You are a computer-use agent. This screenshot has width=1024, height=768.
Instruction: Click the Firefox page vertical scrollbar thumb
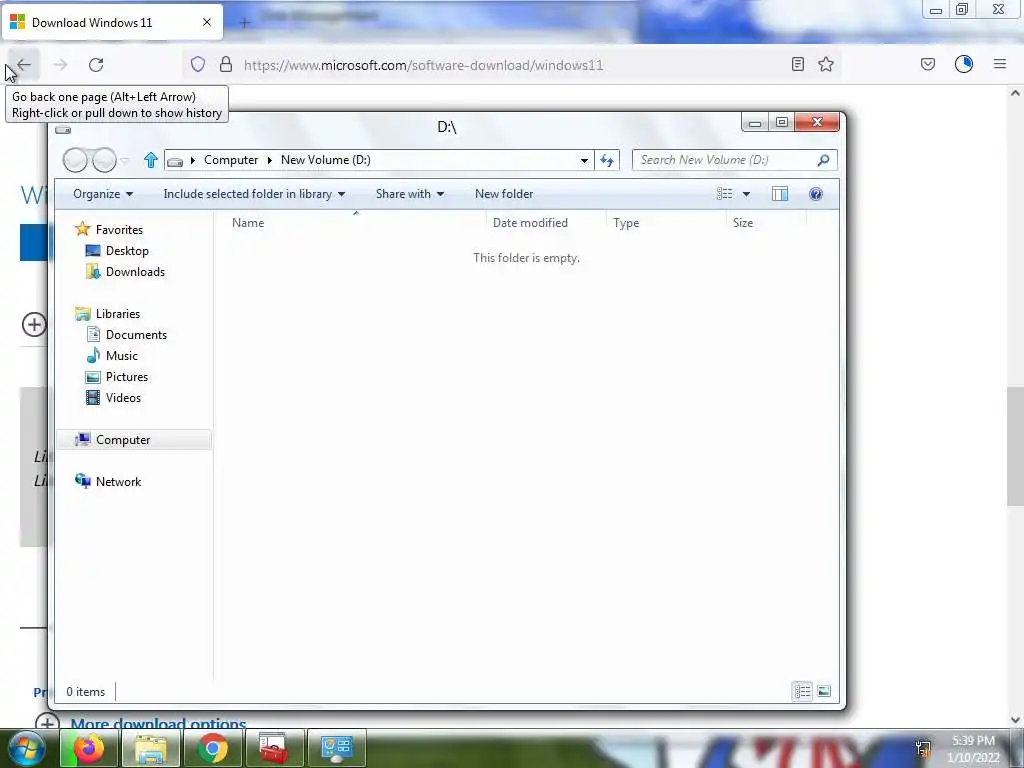tap(1015, 446)
